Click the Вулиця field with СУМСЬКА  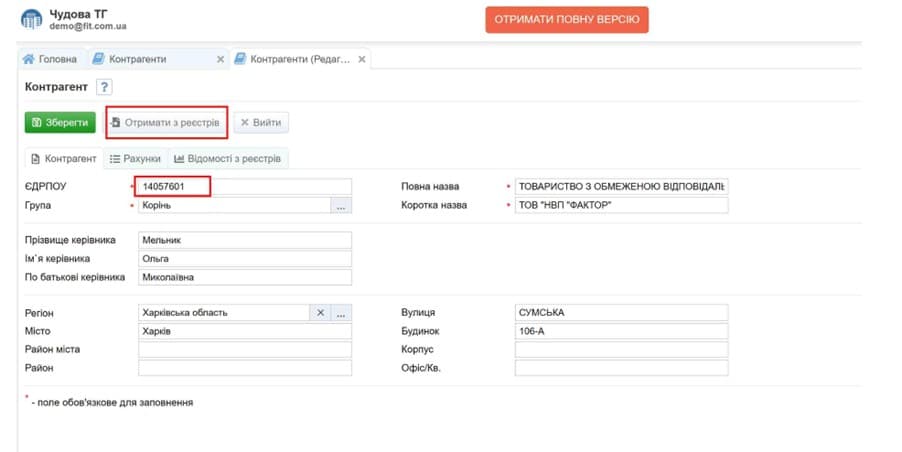point(621,313)
